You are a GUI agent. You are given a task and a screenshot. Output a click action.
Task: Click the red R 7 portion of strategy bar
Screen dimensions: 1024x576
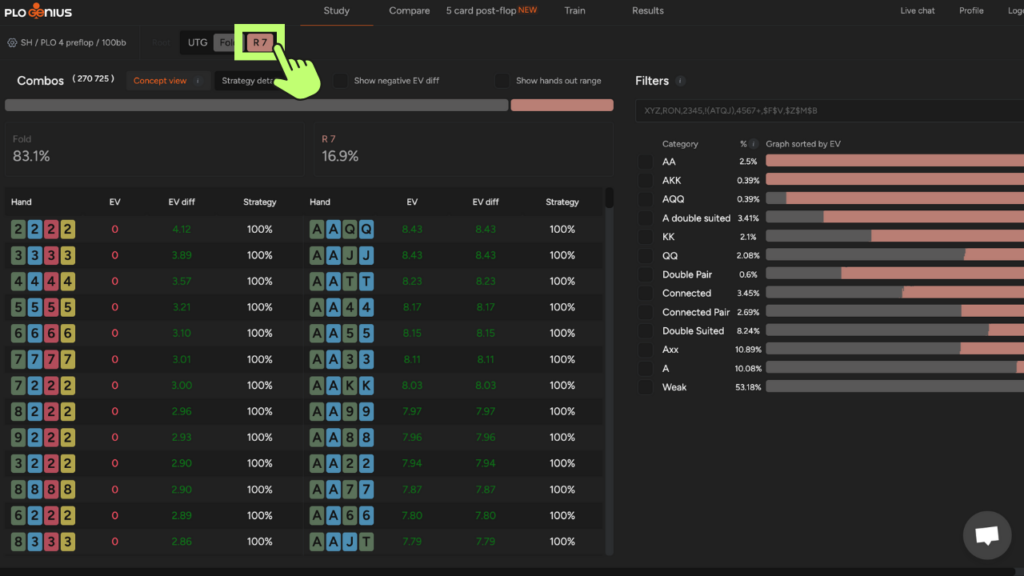(562, 105)
